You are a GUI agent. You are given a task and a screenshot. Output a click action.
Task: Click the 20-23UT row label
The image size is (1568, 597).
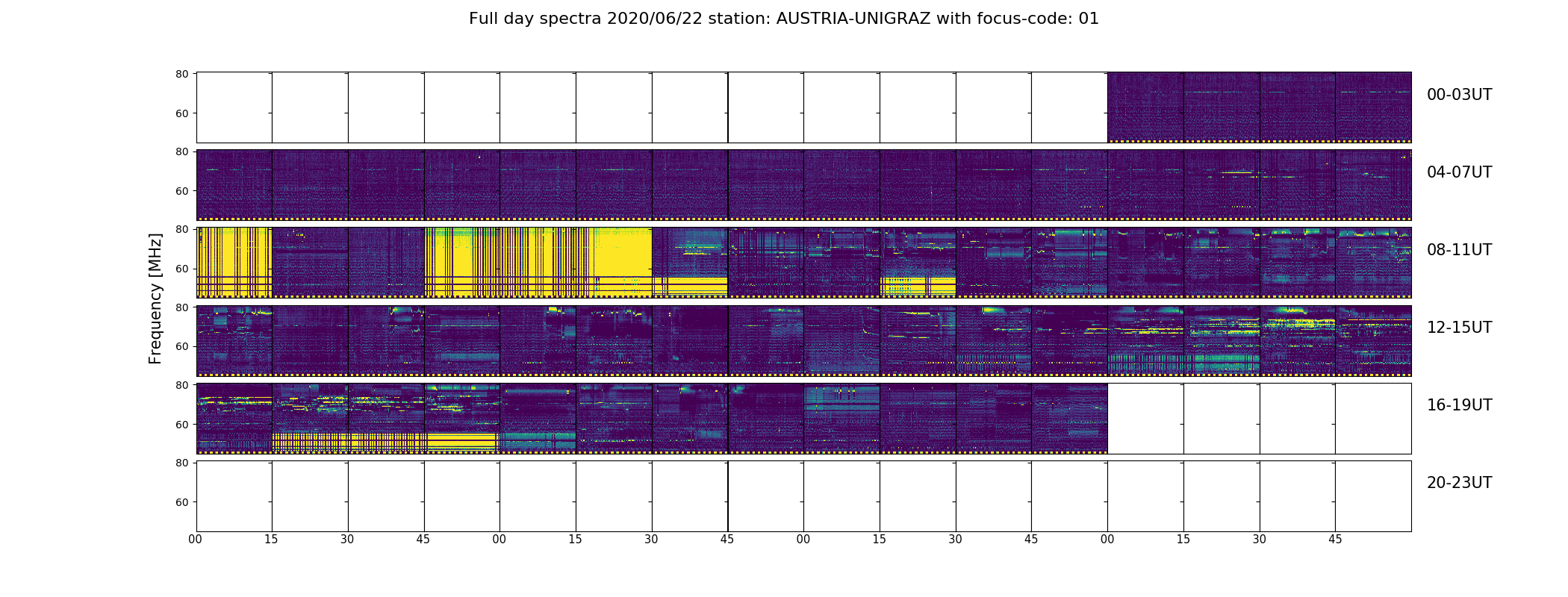coord(1459,483)
